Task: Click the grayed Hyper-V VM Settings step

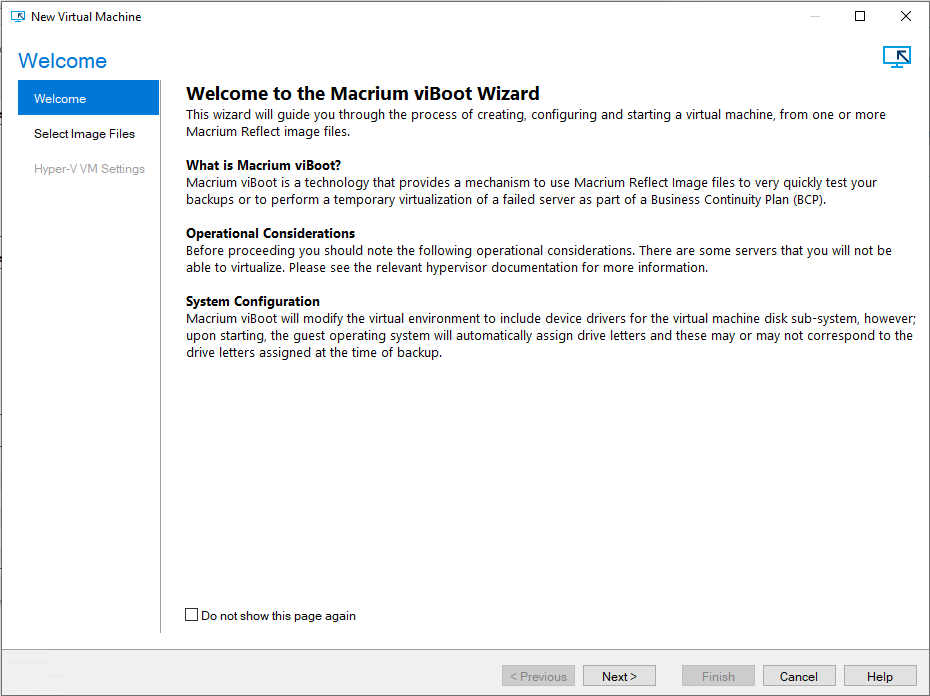Action: pyautogui.click(x=89, y=168)
